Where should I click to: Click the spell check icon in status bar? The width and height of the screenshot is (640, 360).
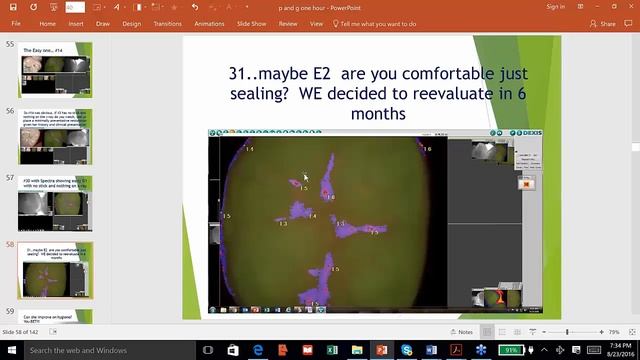[x=53, y=332]
